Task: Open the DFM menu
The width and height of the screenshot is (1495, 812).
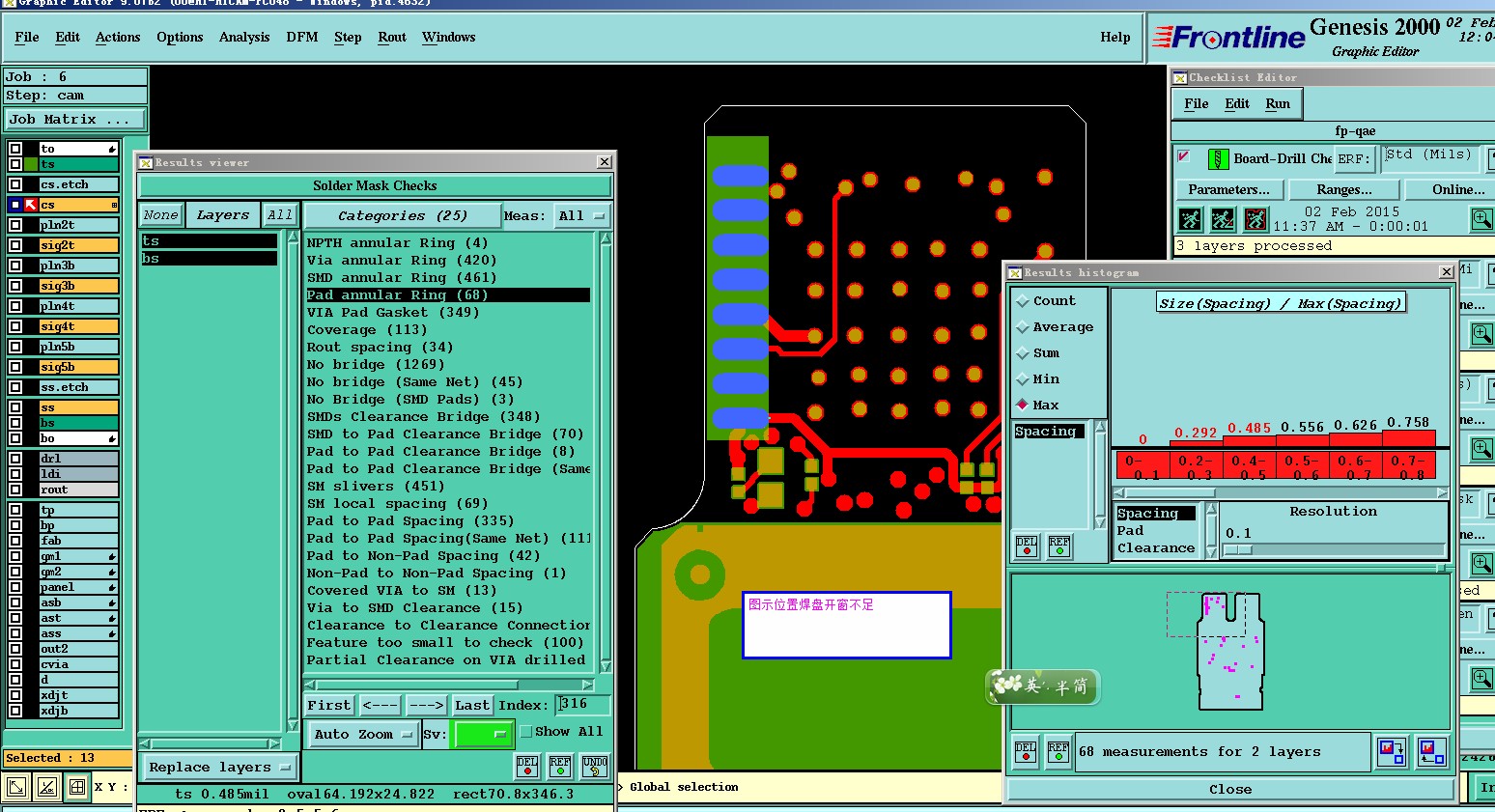Action: coord(302,37)
